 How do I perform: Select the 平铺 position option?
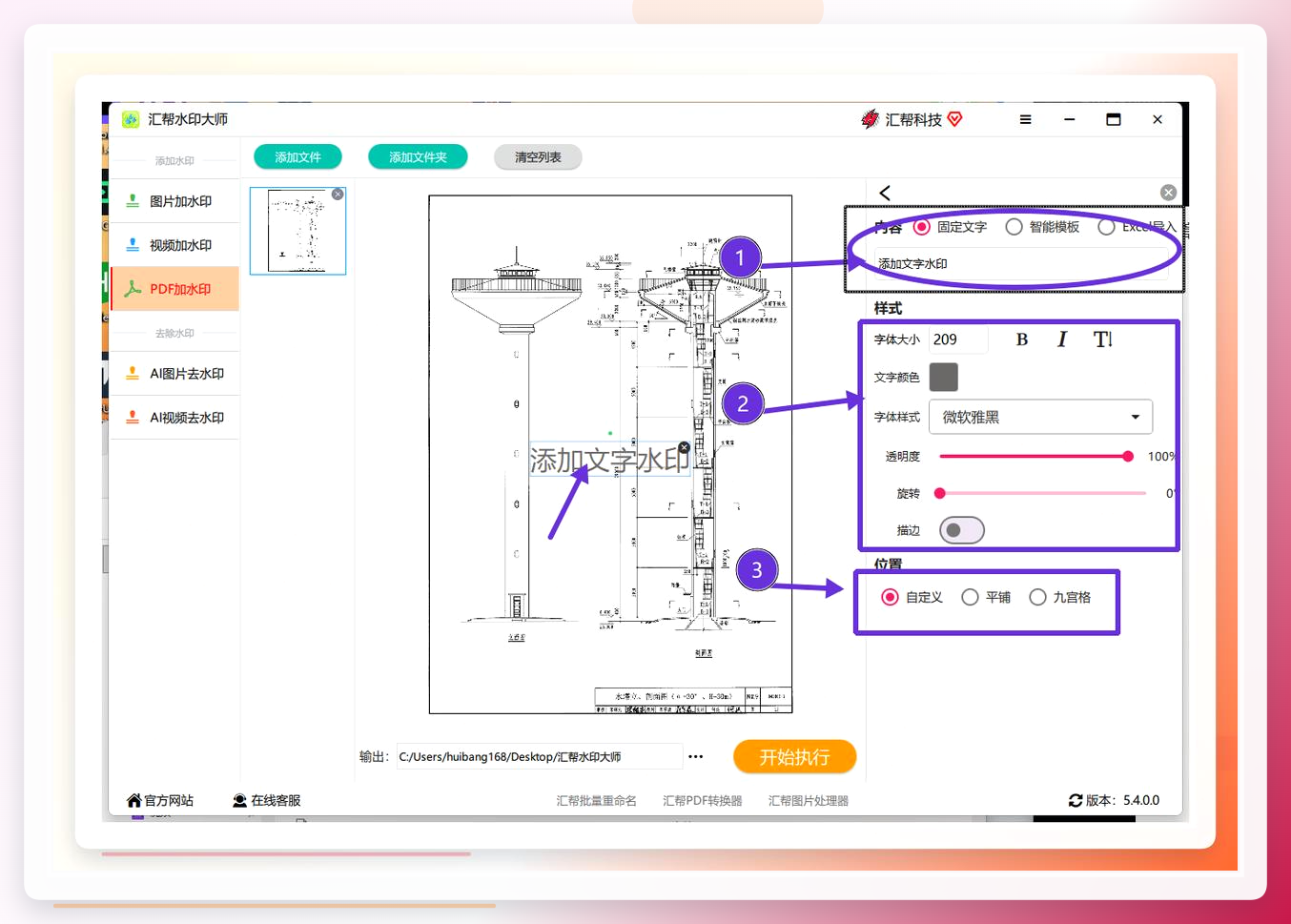970,597
